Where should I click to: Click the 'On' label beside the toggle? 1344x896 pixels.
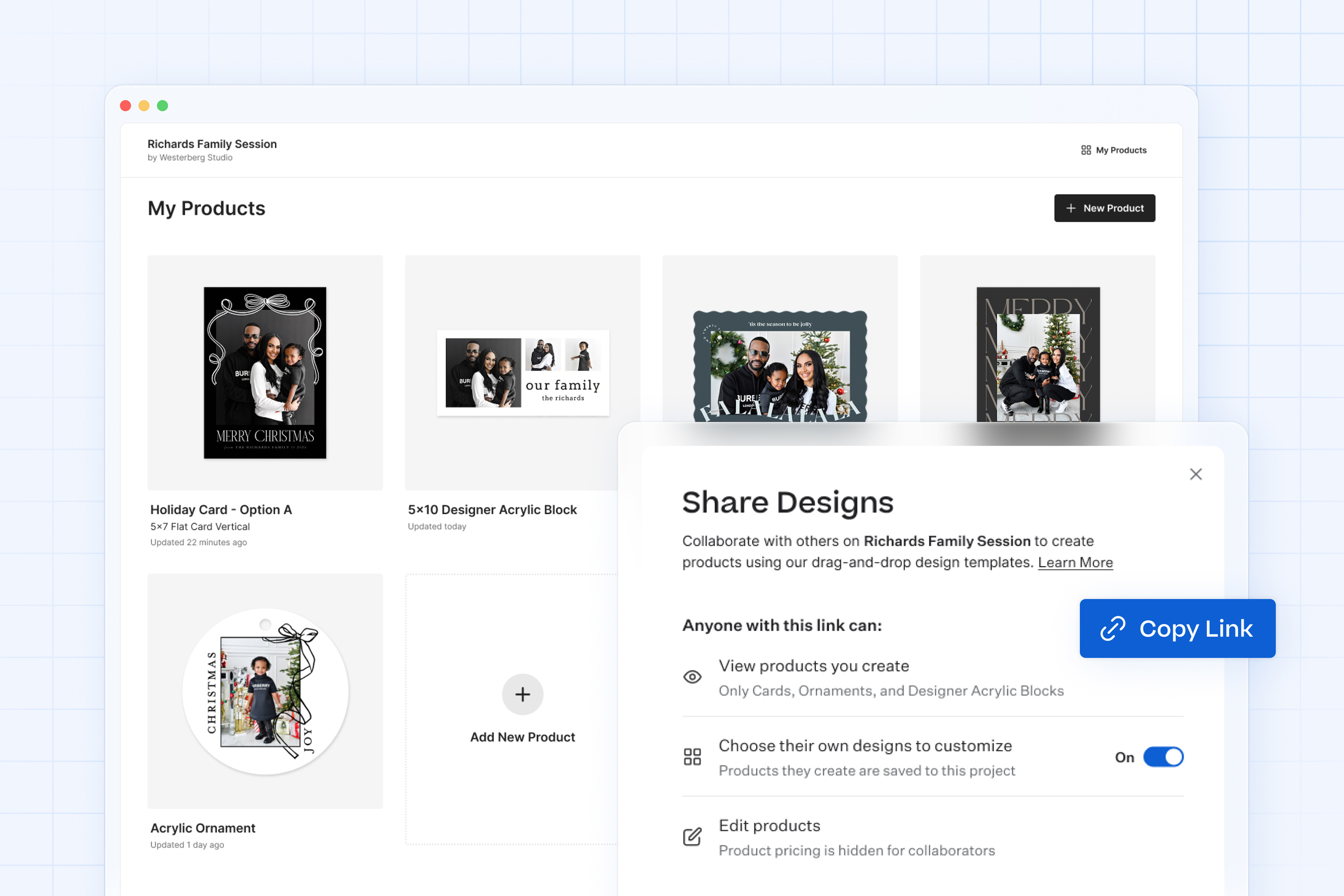[1124, 758]
